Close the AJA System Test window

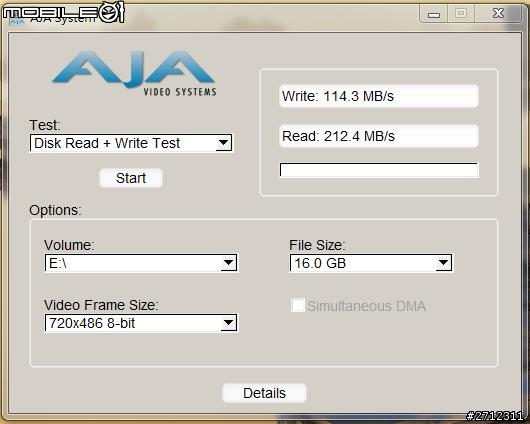click(498, 14)
